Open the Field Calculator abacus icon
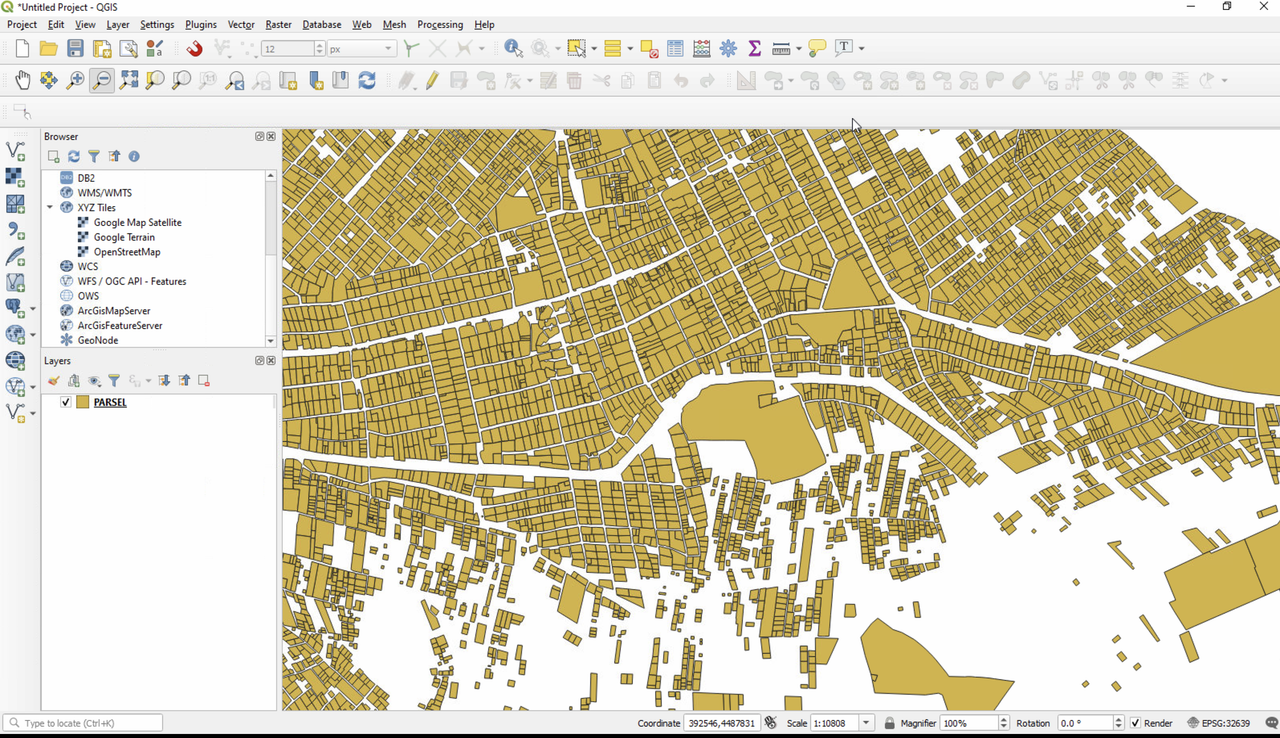 [x=702, y=48]
